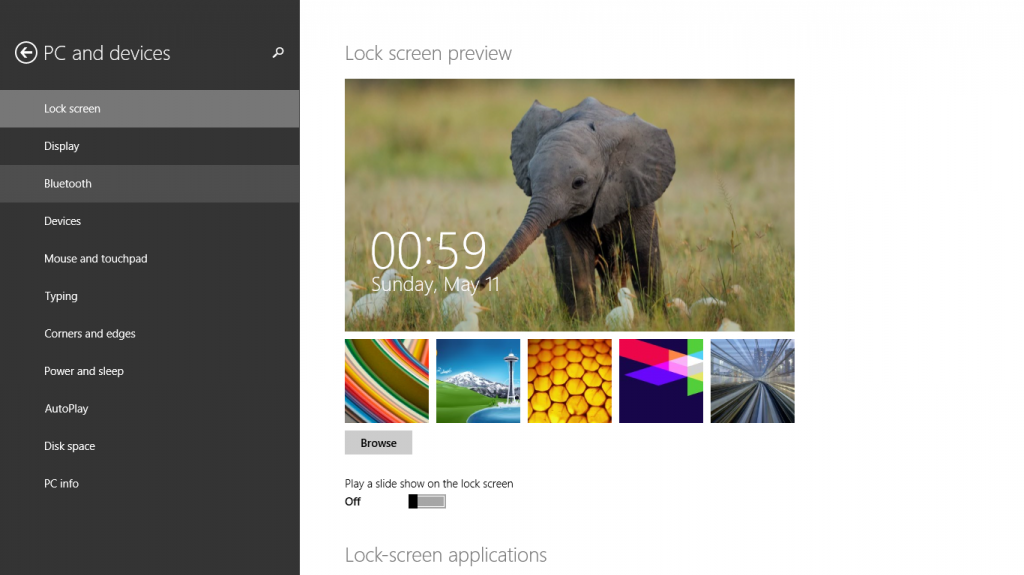The image size is (1024, 575).
Task: Go to AutoPlay settings
Action: [150, 408]
